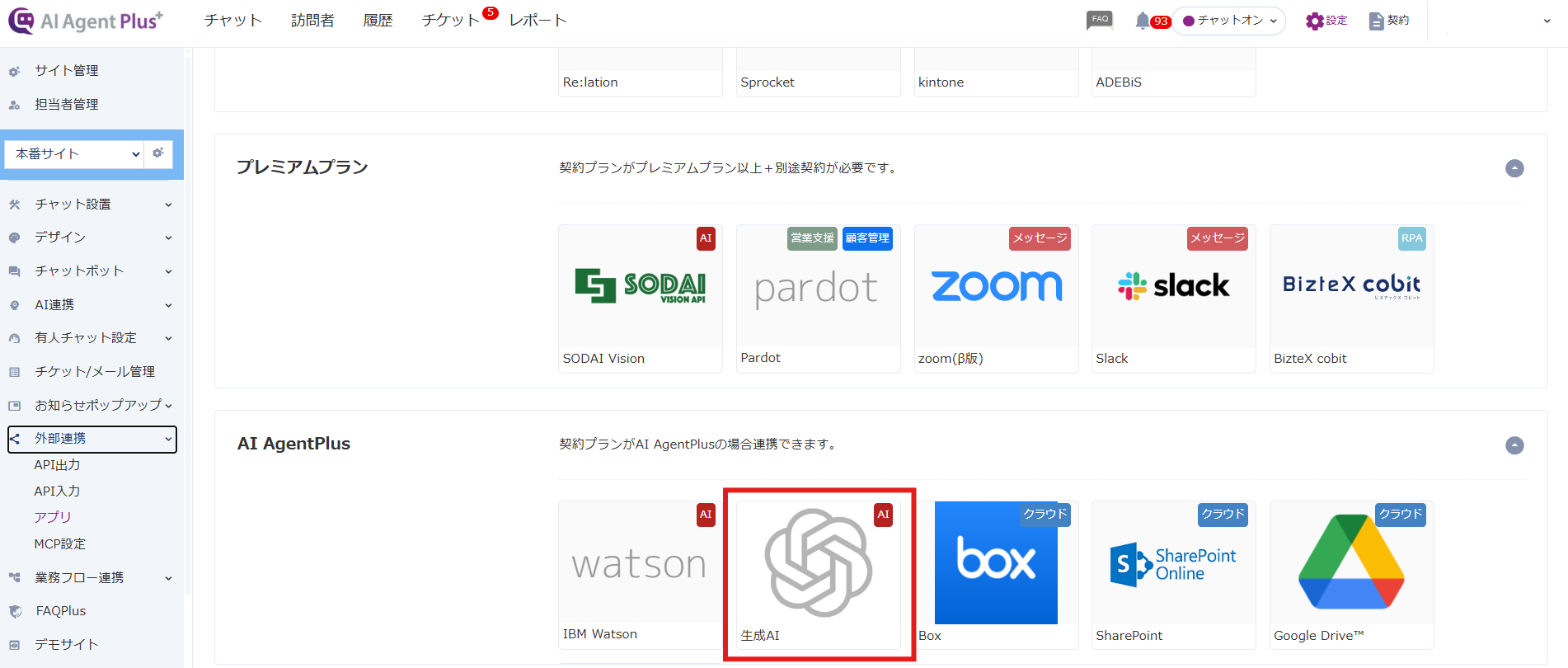Switch to the レポート tab
The image size is (1568, 668).
point(538,21)
